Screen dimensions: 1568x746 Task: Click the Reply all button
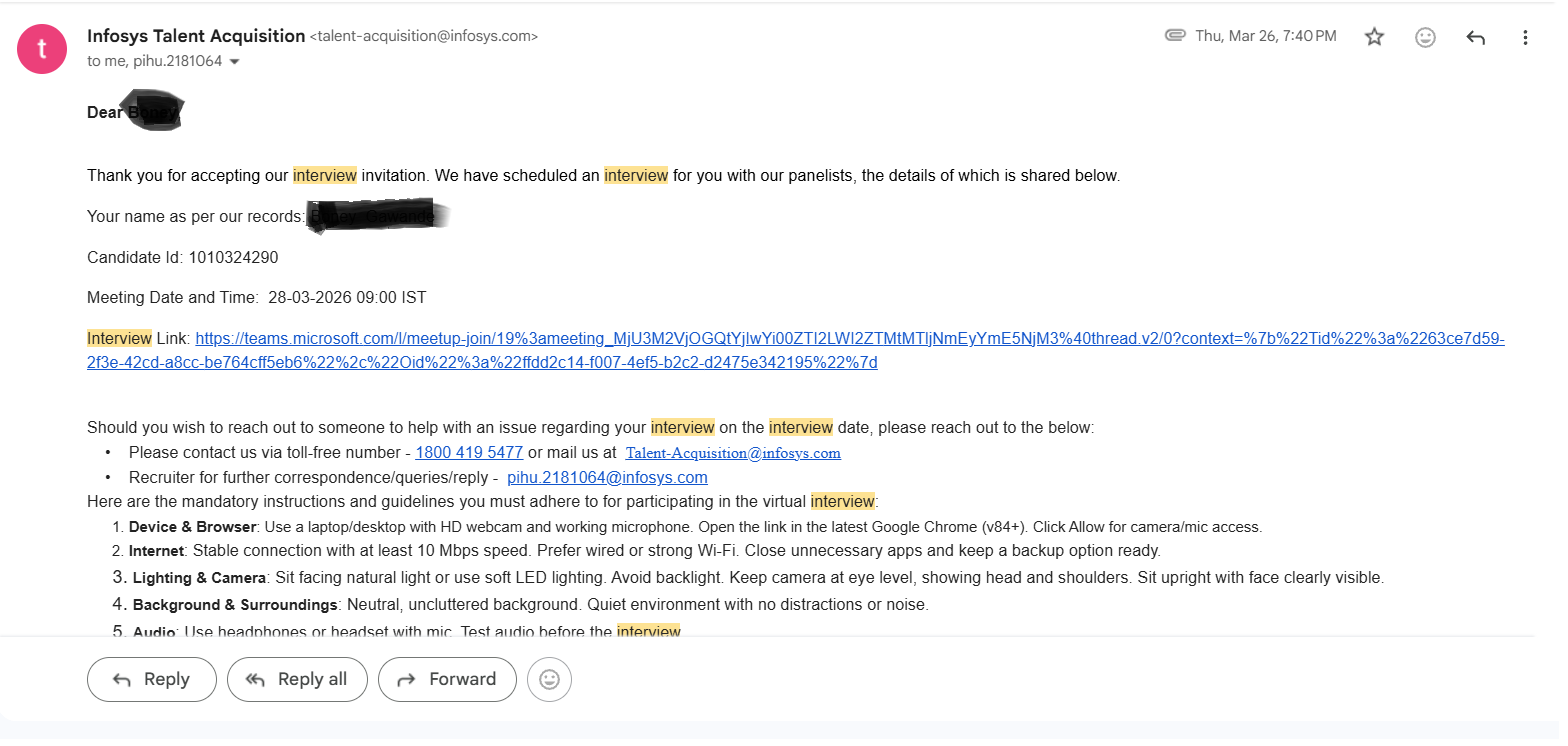[x=297, y=680]
